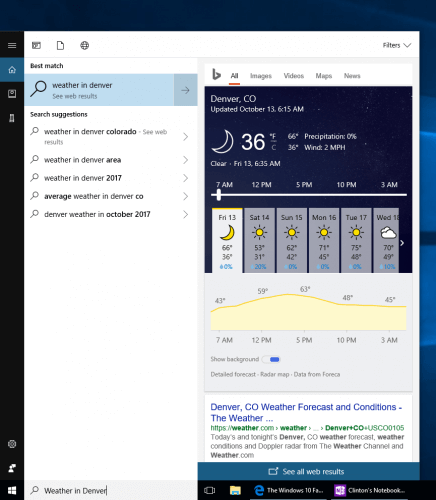Switch temperature units to Celsius
Image resolution: width=436 pixels, height=500 pixels.
pyautogui.click(x=274, y=148)
